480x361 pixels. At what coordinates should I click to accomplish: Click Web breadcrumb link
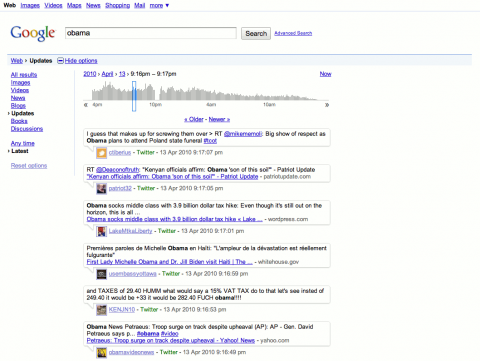[x=17, y=61]
